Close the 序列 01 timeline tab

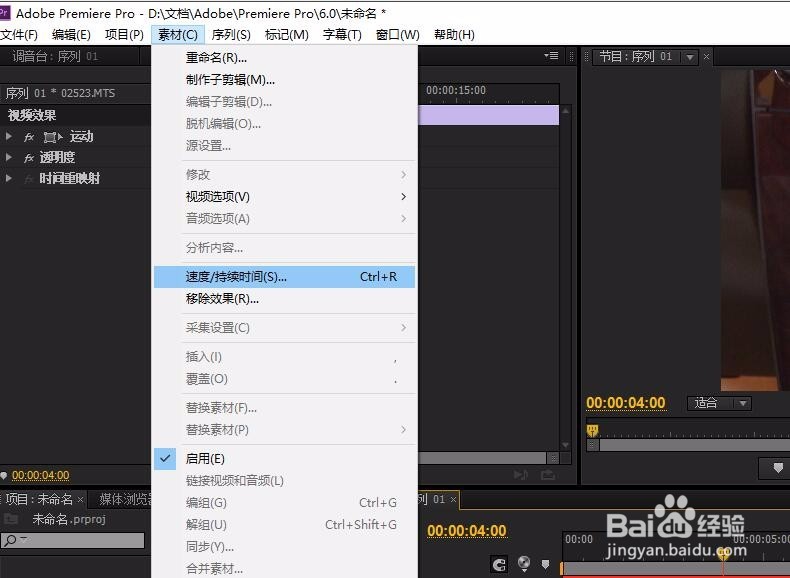click(453, 499)
